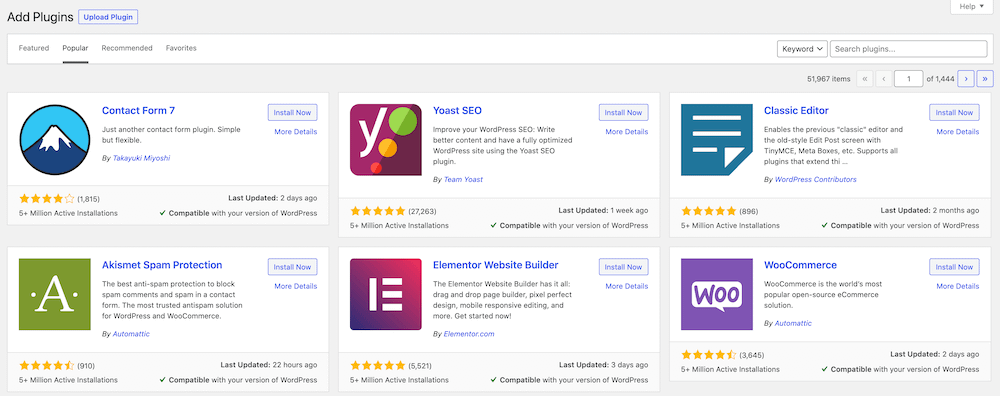Click the Akismet green A icon

coord(55,294)
